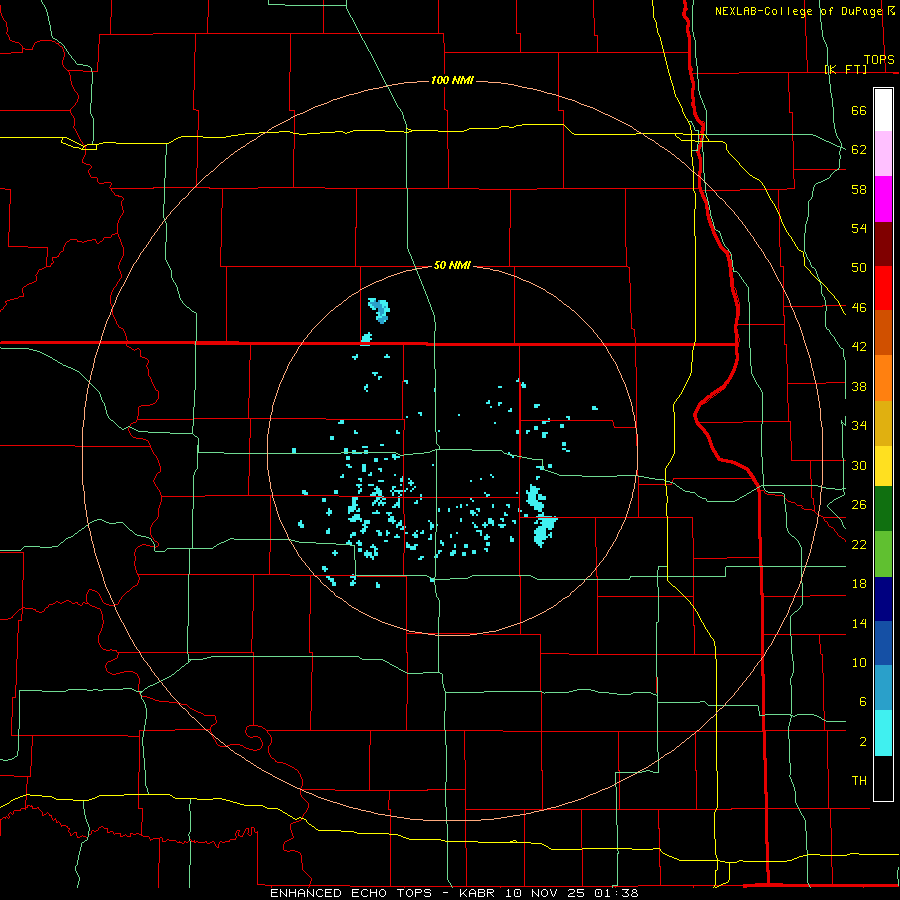This screenshot has height=900, width=900.
Task: Select the dark red 50 kft legend swatch
Action: click(883, 244)
